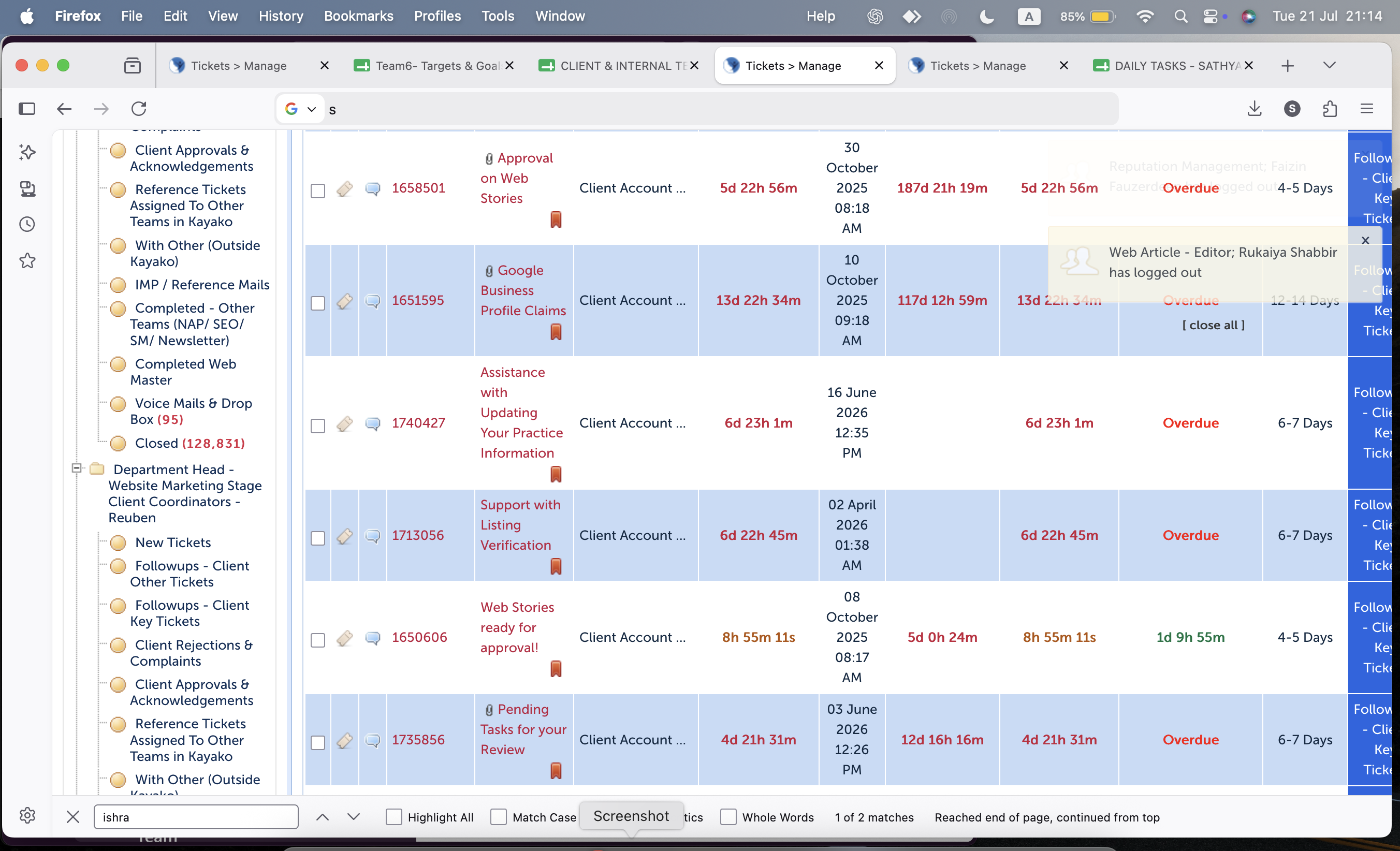This screenshot has width=1400, height=851.
Task: Dismiss the Rukaiya Shabbir logout notification
Action: pos(1365,240)
